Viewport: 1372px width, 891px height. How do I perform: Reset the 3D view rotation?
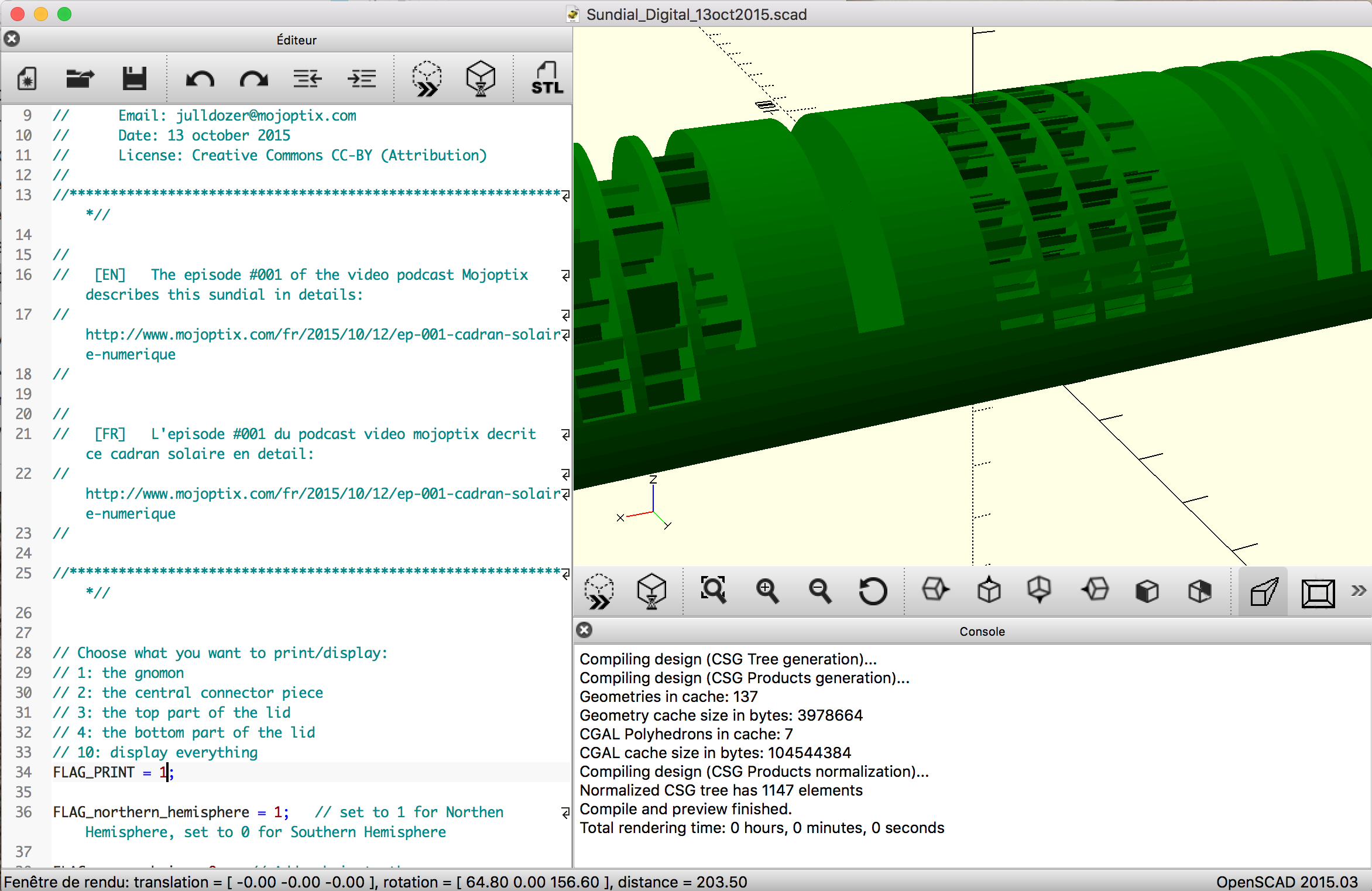(873, 590)
